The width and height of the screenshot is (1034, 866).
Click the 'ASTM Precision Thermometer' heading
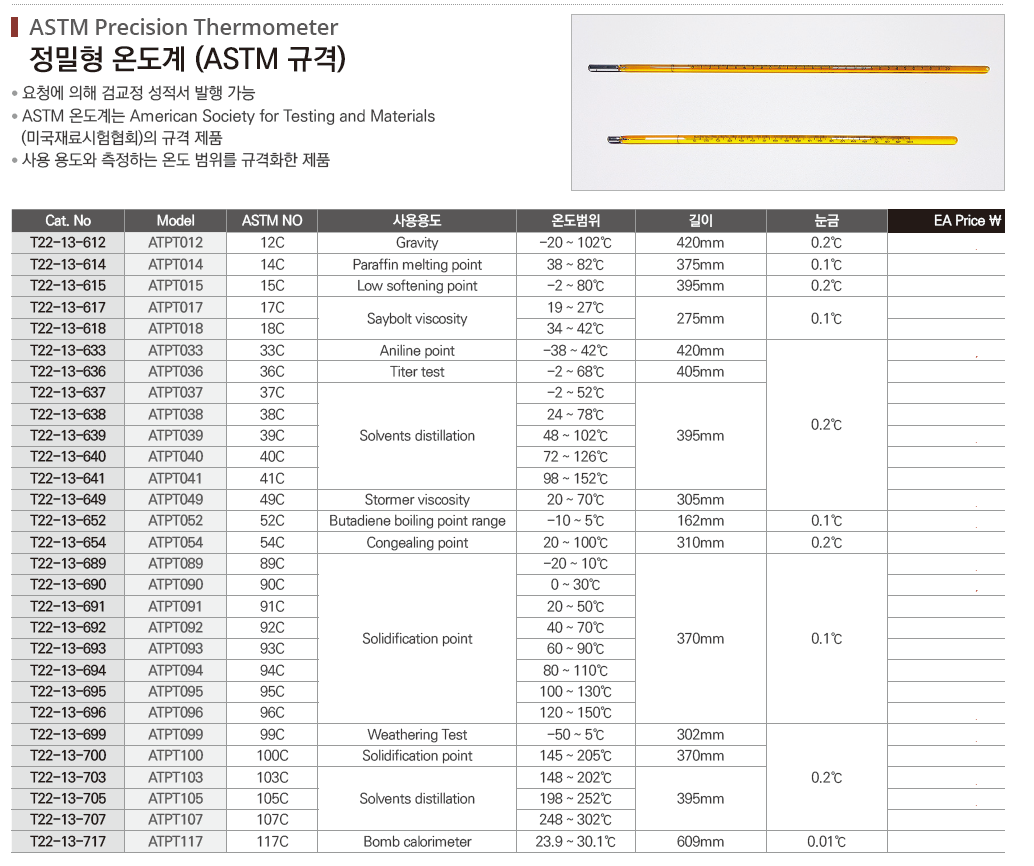tap(183, 27)
